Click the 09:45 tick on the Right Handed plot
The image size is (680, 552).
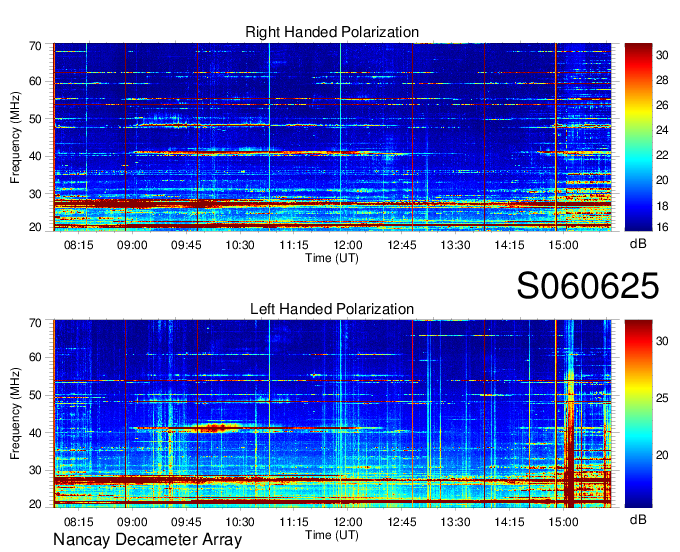(x=186, y=245)
